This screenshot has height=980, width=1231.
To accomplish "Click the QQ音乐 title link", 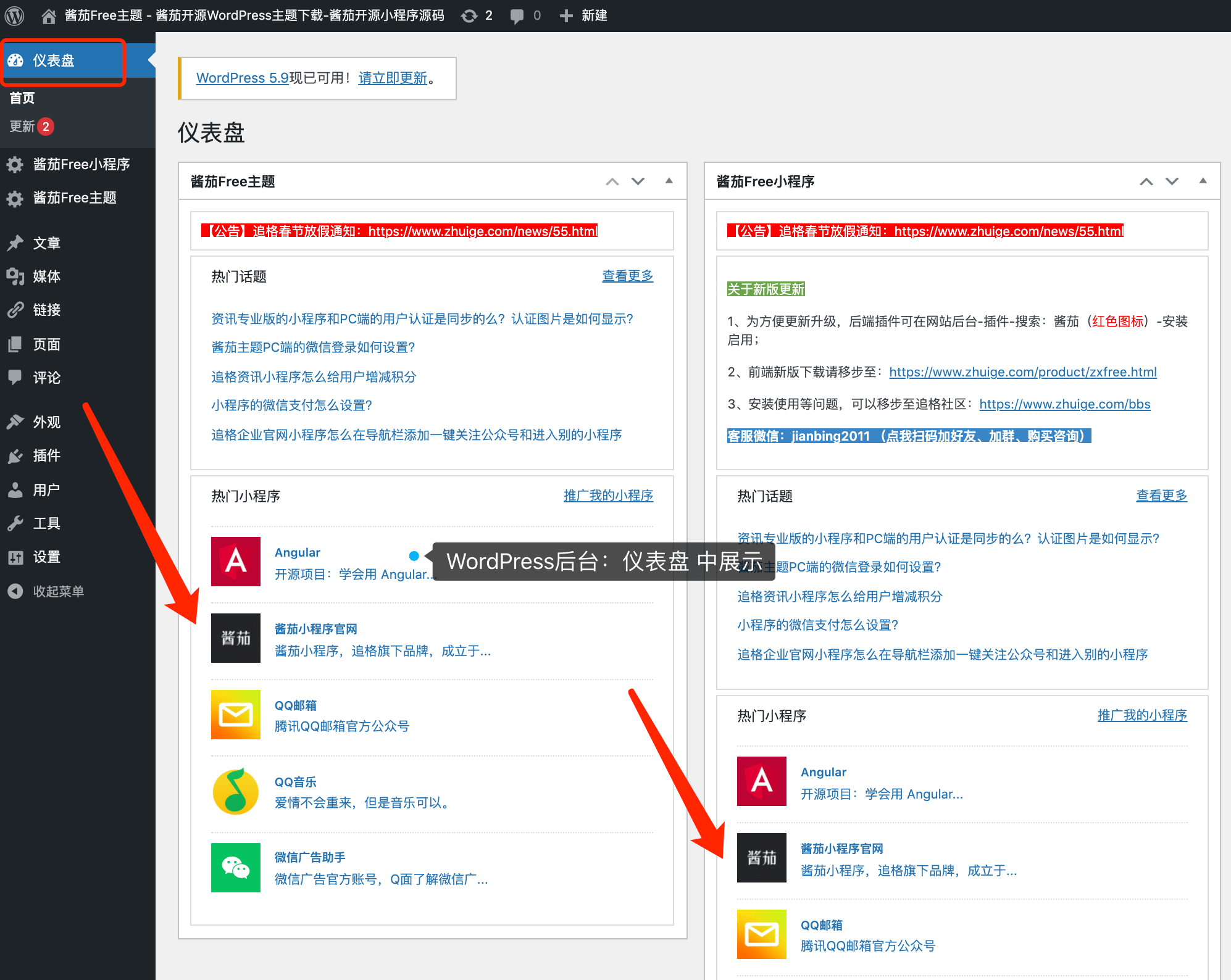I will click(x=296, y=782).
